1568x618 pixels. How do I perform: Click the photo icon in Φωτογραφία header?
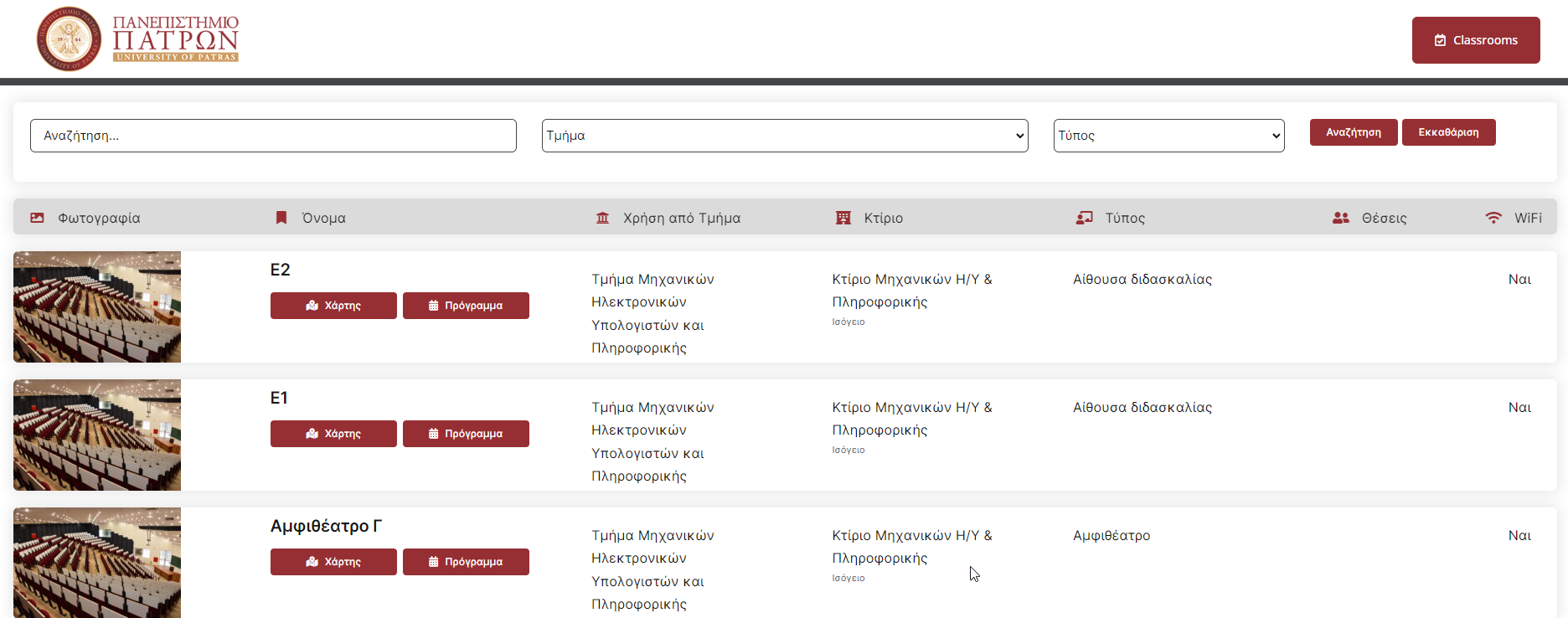click(37, 218)
